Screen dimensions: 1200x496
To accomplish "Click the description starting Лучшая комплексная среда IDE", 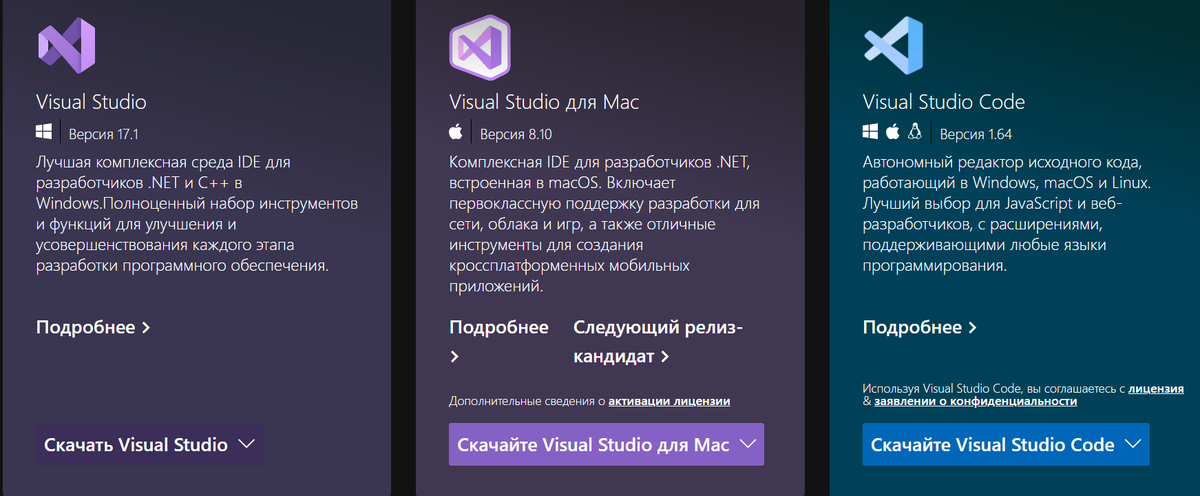I will (x=196, y=213).
